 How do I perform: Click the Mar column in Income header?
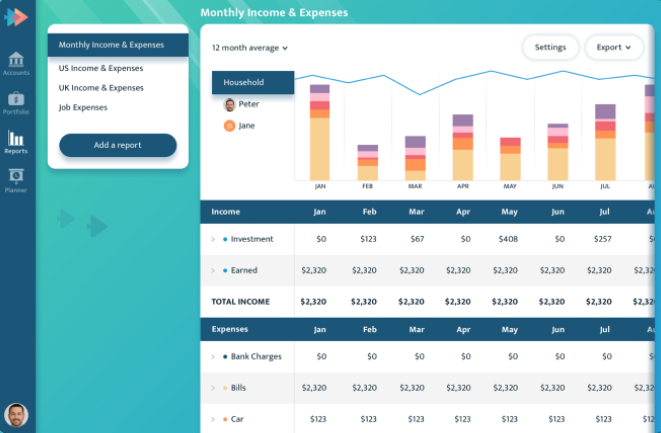point(416,212)
